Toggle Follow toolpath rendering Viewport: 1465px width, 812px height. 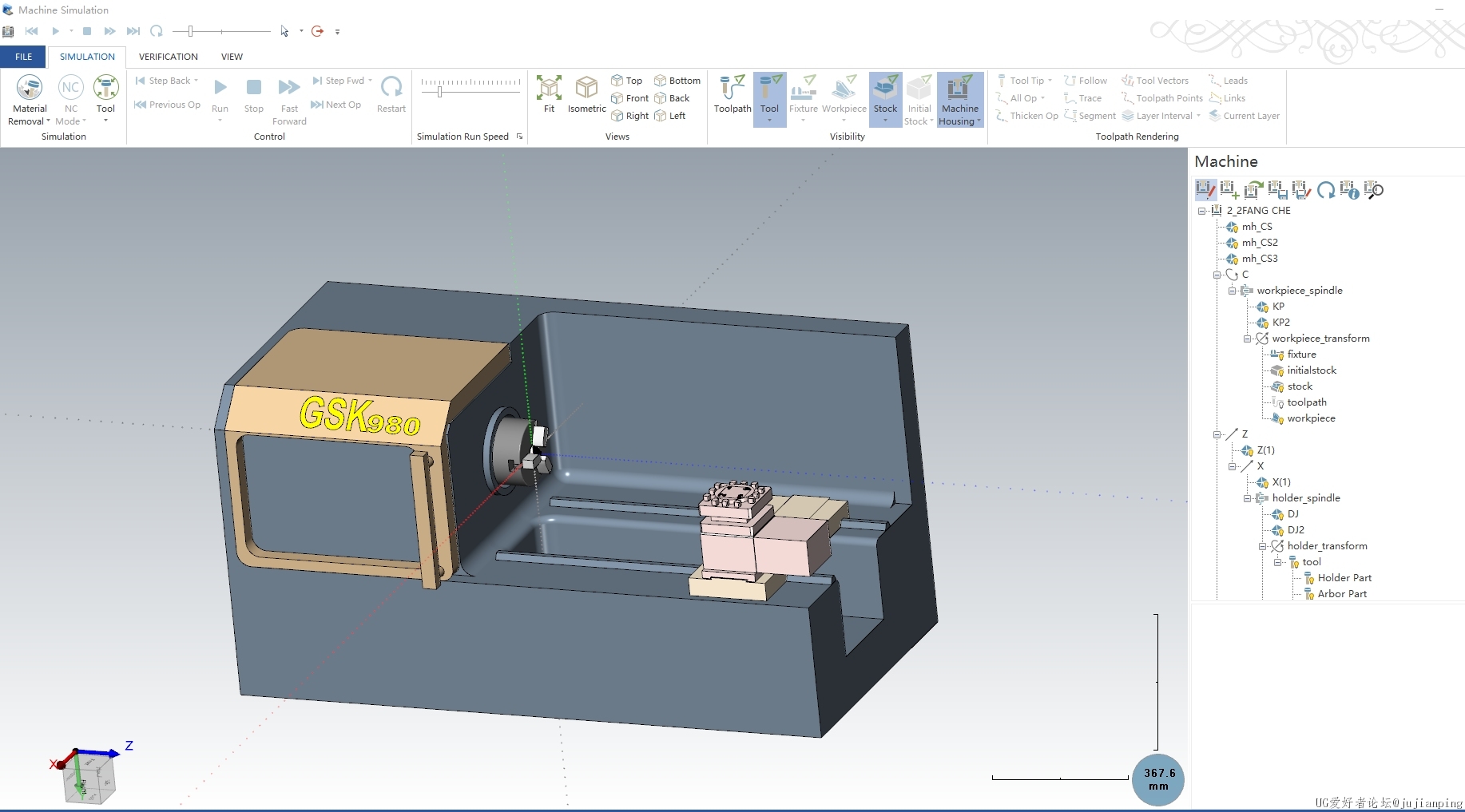pyautogui.click(x=1086, y=81)
